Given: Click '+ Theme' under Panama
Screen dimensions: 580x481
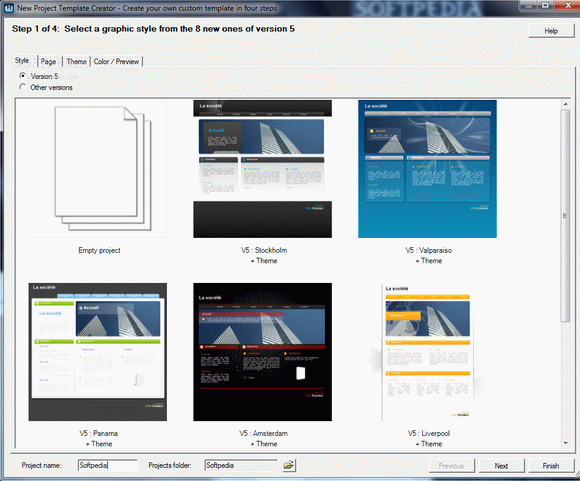Looking at the screenshot, I should click(x=99, y=444).
